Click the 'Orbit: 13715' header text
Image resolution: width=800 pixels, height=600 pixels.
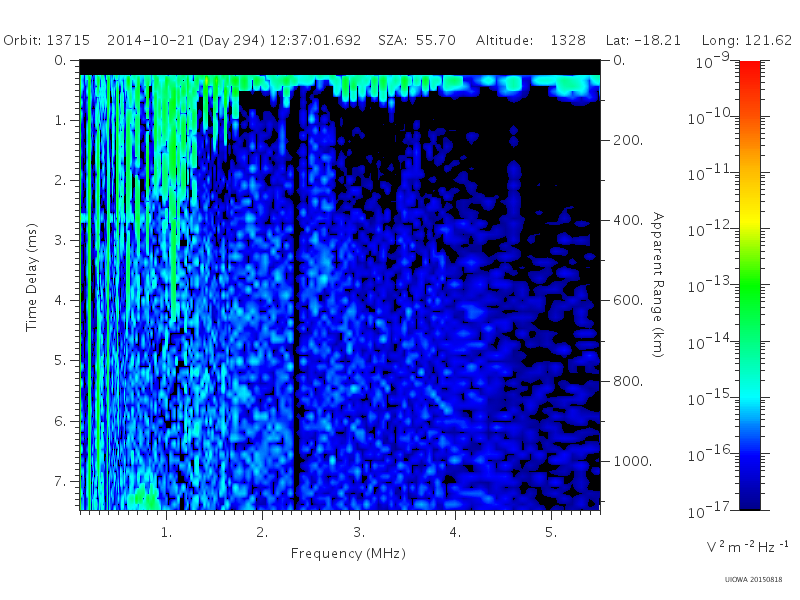tap(46, 40)
